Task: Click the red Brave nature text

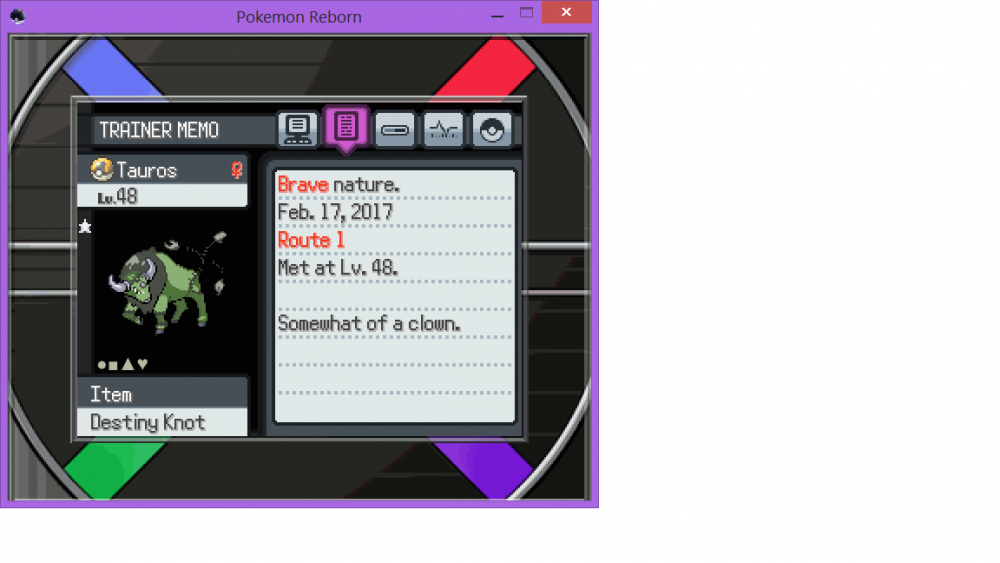Action: (x=303, y=184)
